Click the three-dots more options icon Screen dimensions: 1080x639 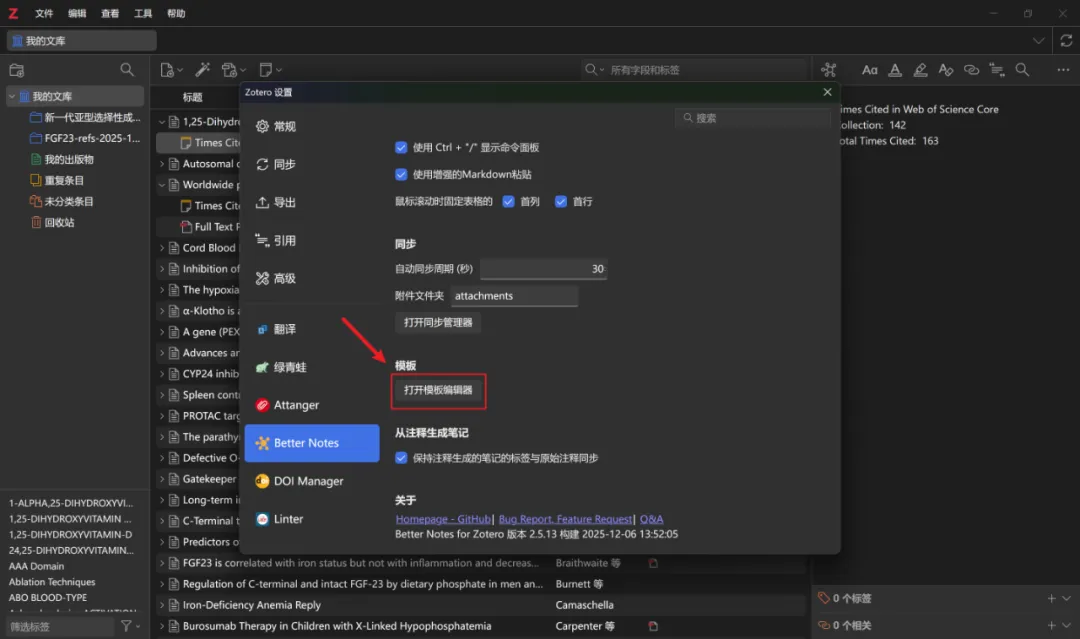pyautogui.click(x=1063, y=70)
